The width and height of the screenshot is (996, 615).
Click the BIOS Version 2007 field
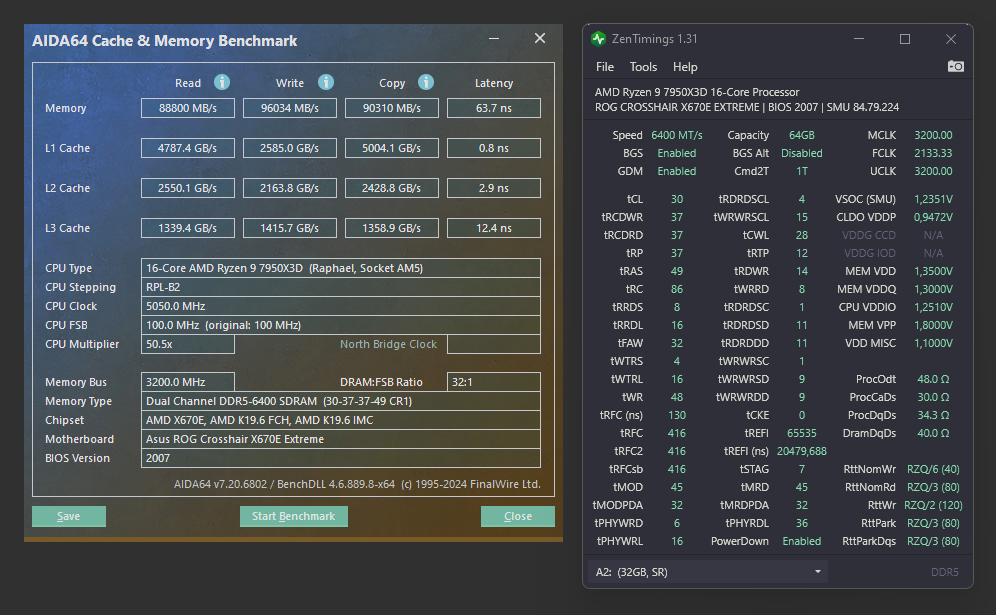340,458
